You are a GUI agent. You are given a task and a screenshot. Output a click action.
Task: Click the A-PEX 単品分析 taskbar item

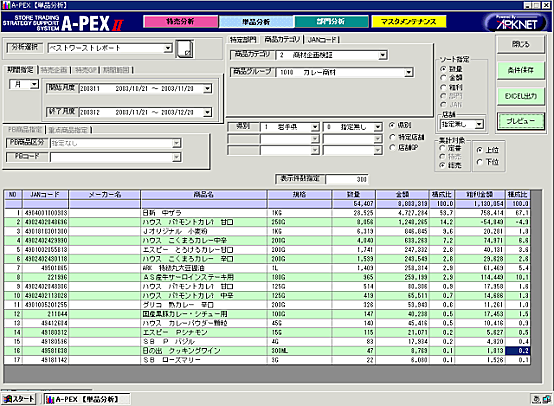[x=87, y=399]
